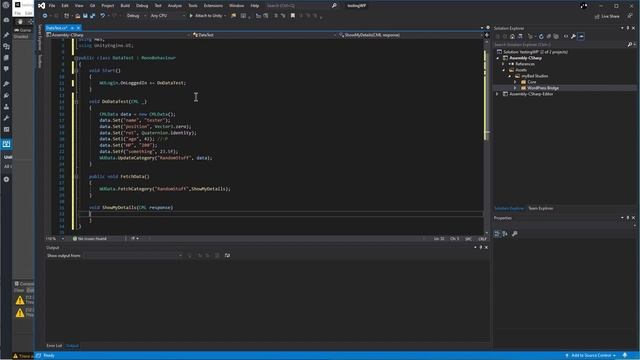Click the bookmark icon in the toolbar
The height and width of the screenshot is (360, 640).
coord(293,16)
